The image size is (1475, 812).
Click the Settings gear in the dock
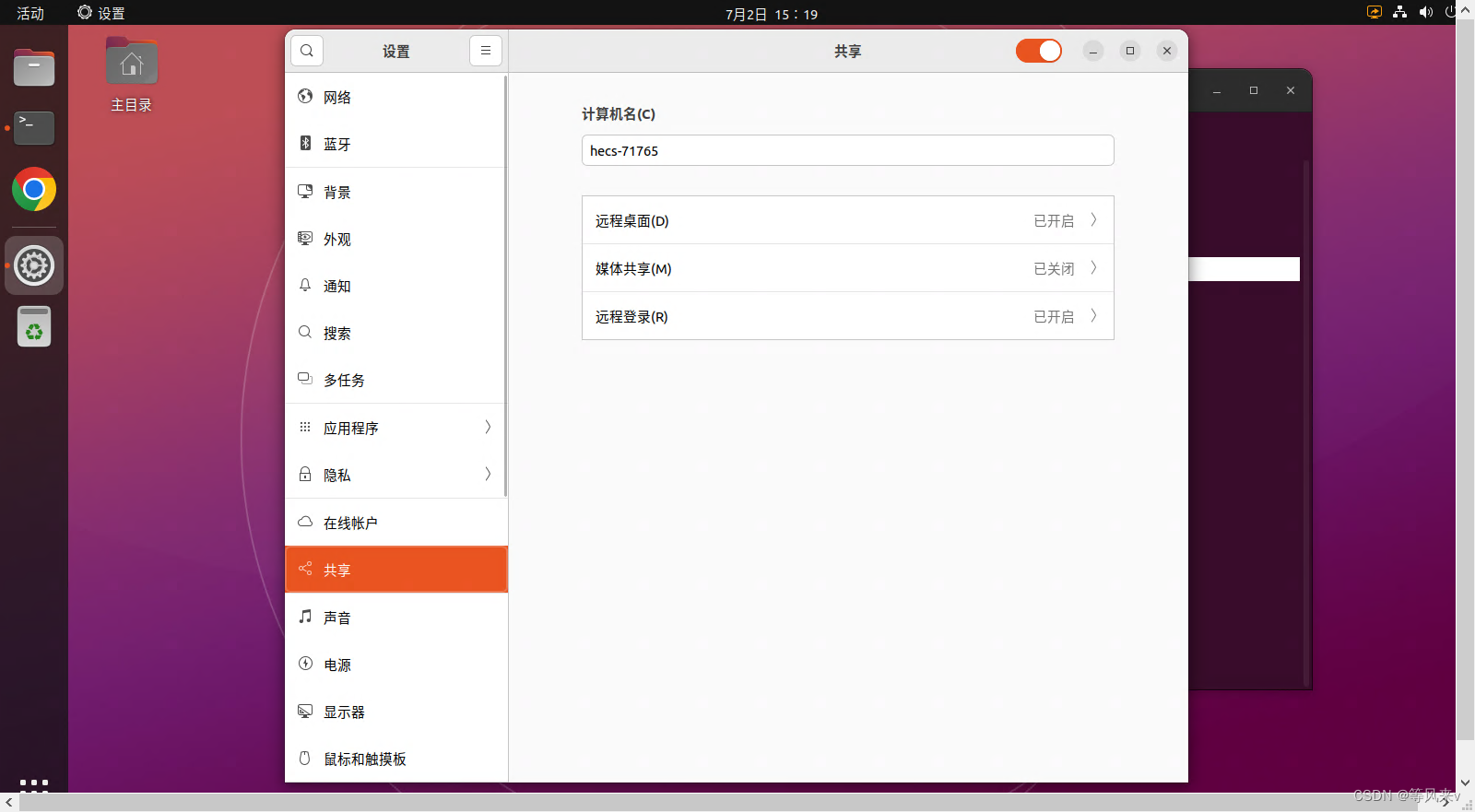pyautogui.click(x=34, y=265)
